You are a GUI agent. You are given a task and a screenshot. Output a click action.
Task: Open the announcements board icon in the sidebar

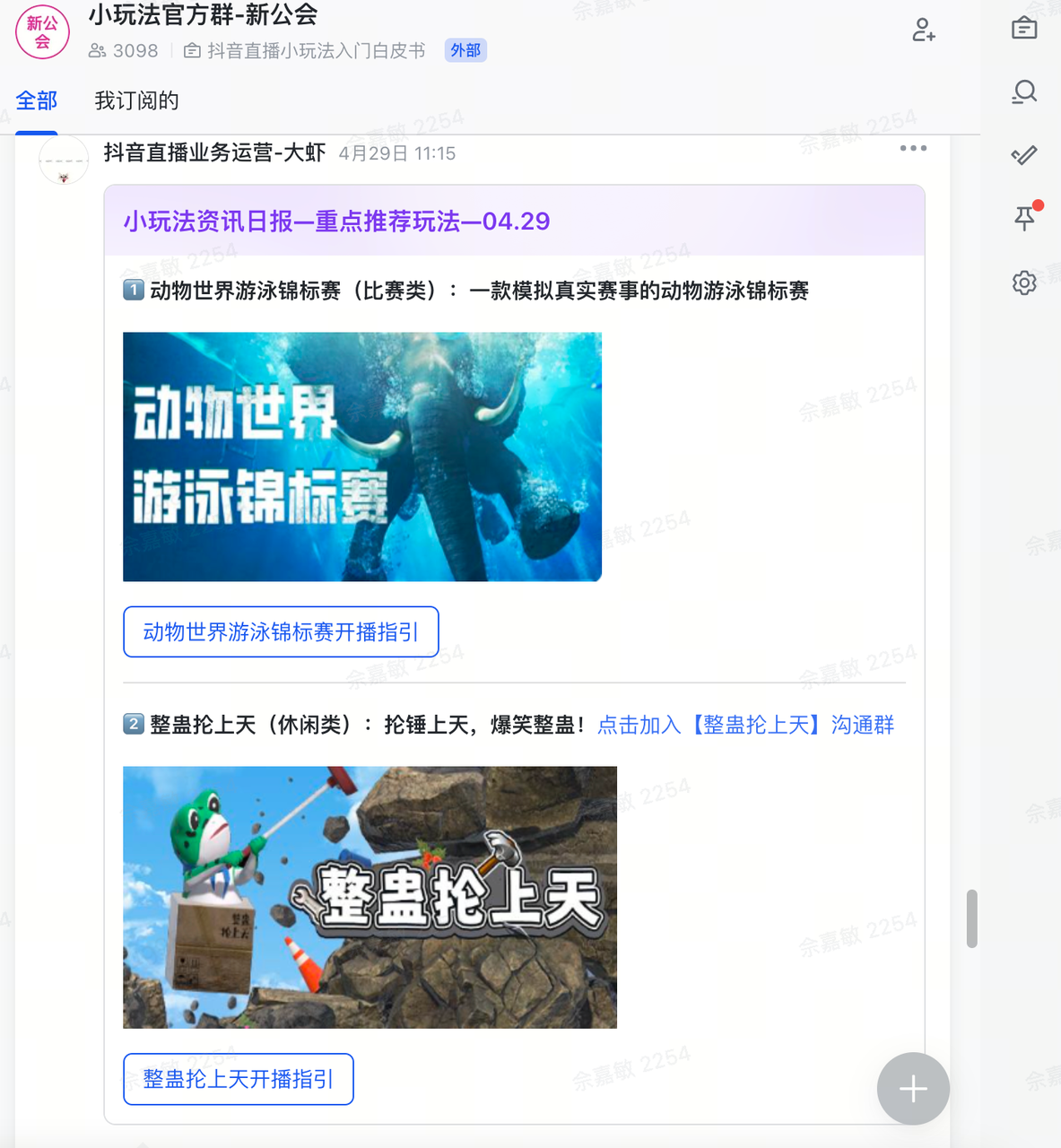click(x=1024, y=28)
